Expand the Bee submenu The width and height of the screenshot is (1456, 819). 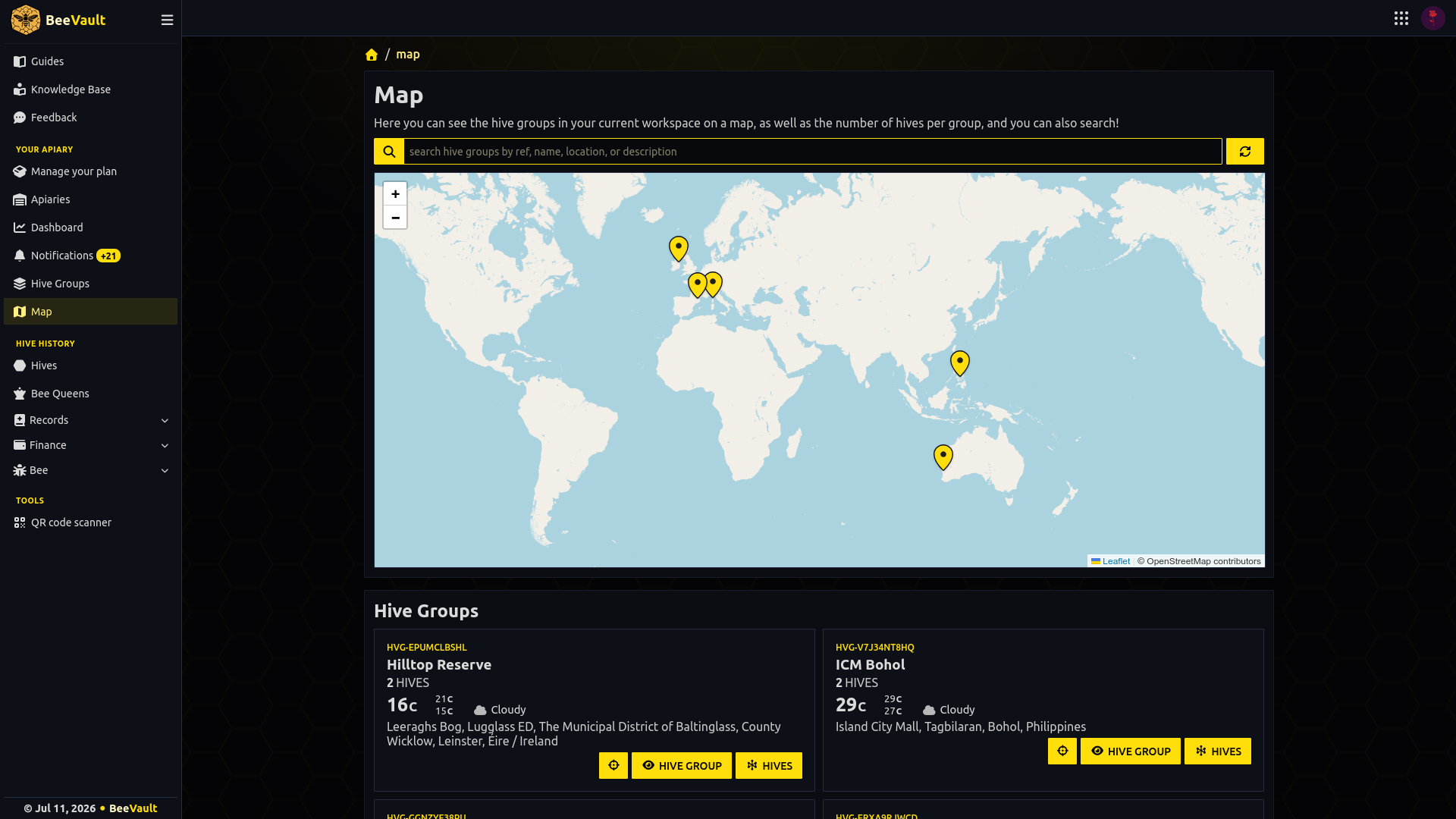coord(90,470)
